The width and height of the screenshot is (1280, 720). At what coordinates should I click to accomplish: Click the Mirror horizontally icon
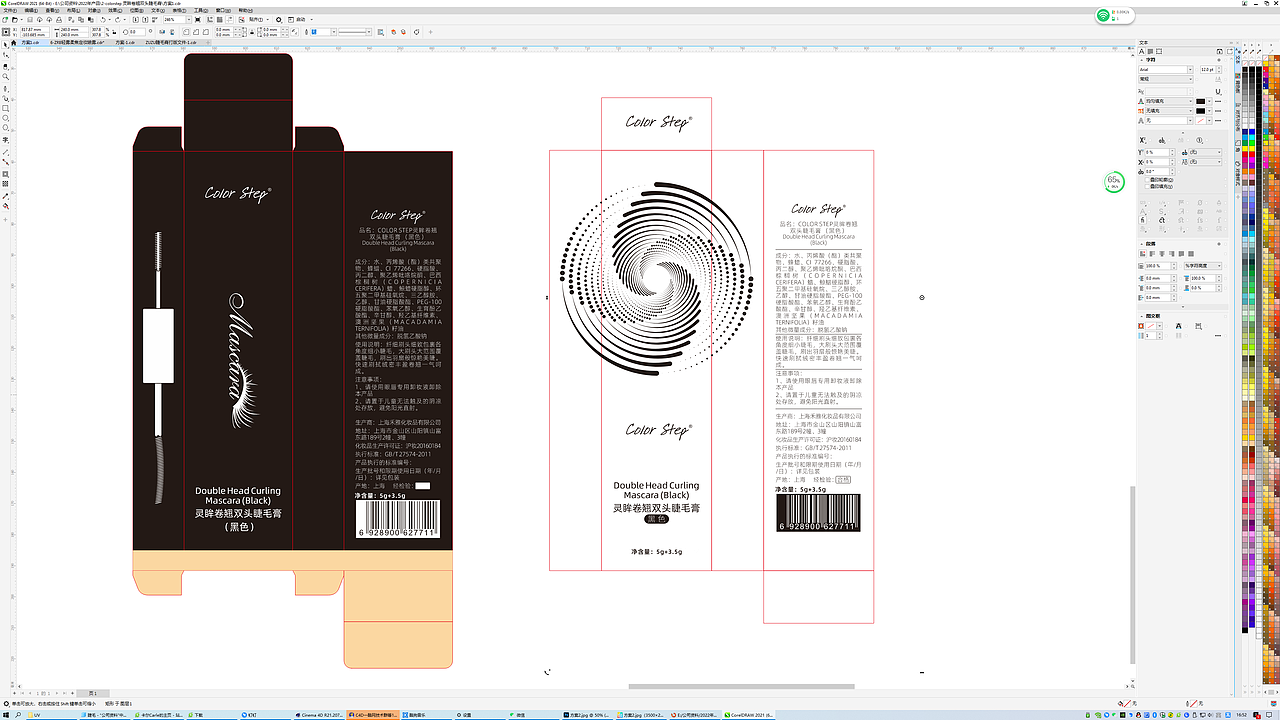163,32
